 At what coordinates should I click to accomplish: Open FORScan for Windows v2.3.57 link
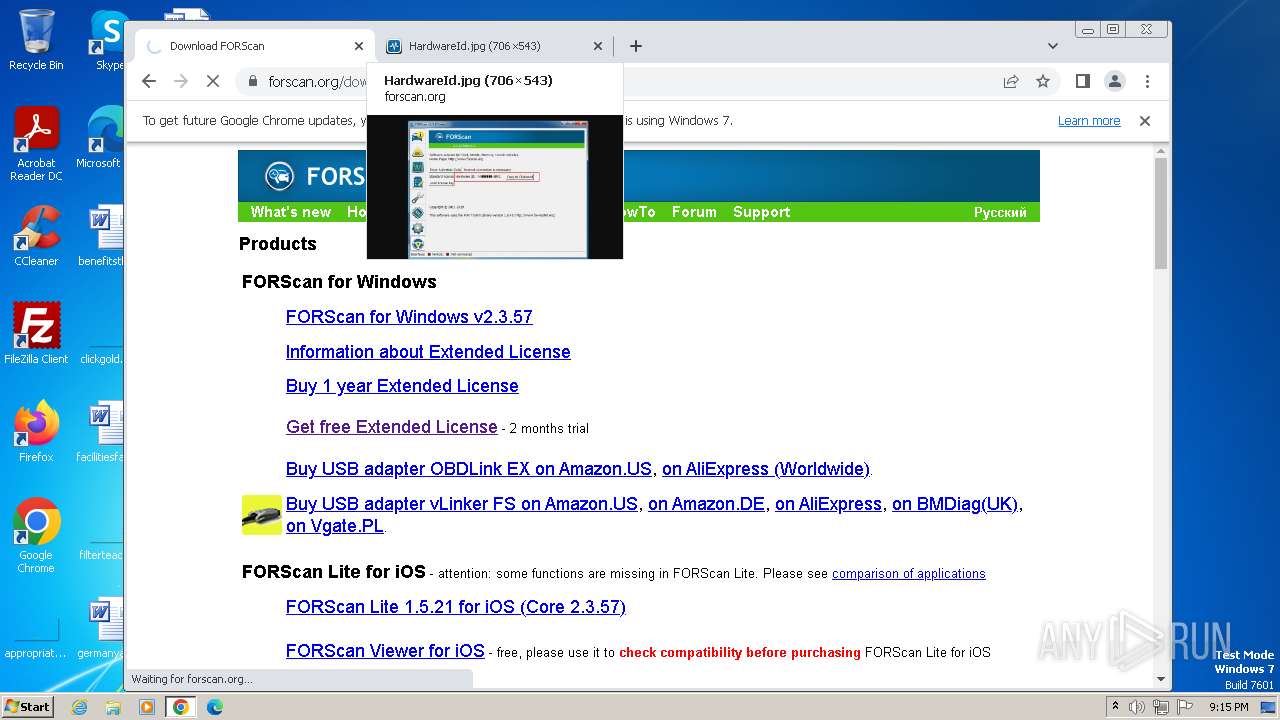409,317
